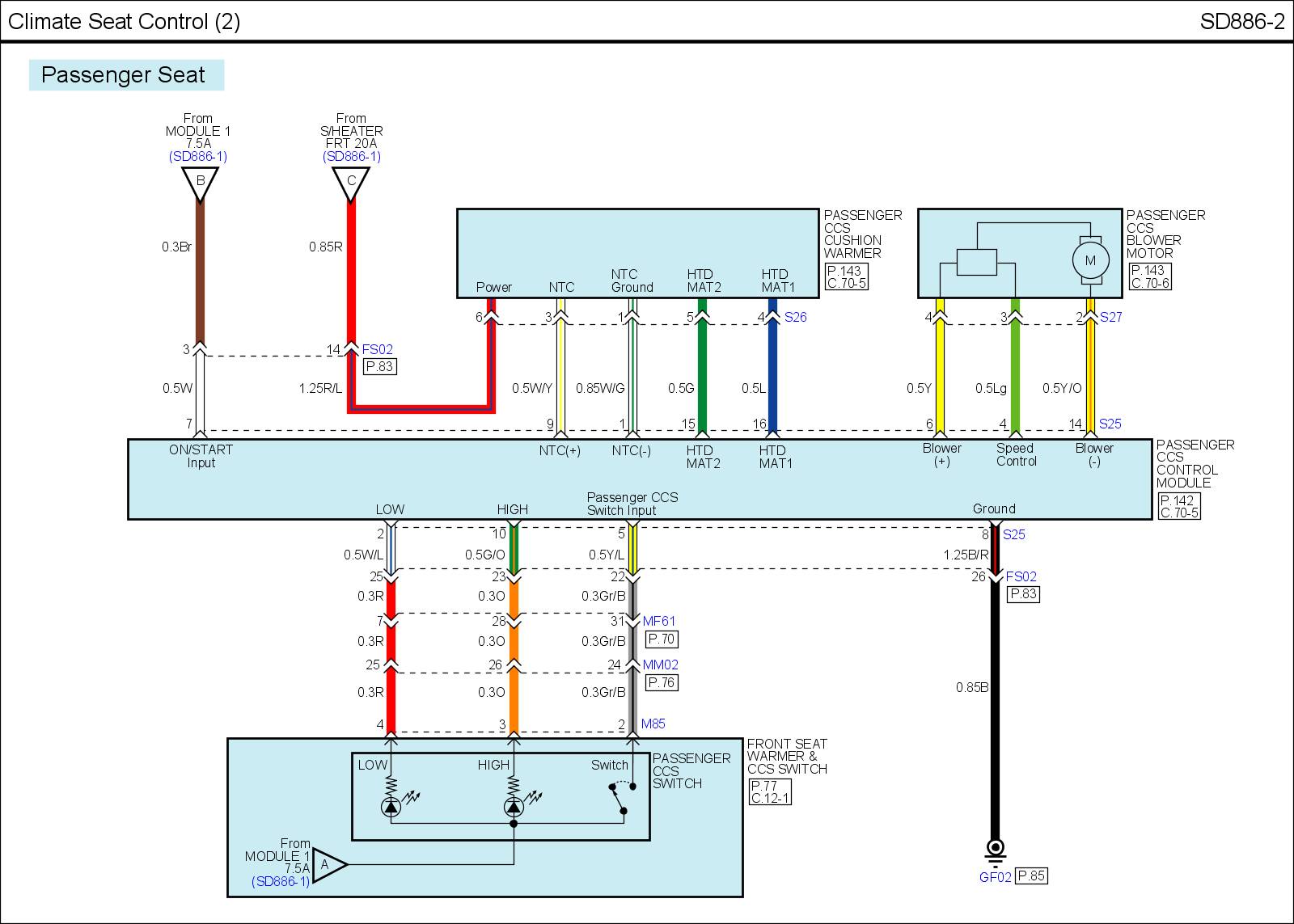Screen dimensions: 1294x924
Task: Open the MM02 connector link
Action: (x=661, y=665)
